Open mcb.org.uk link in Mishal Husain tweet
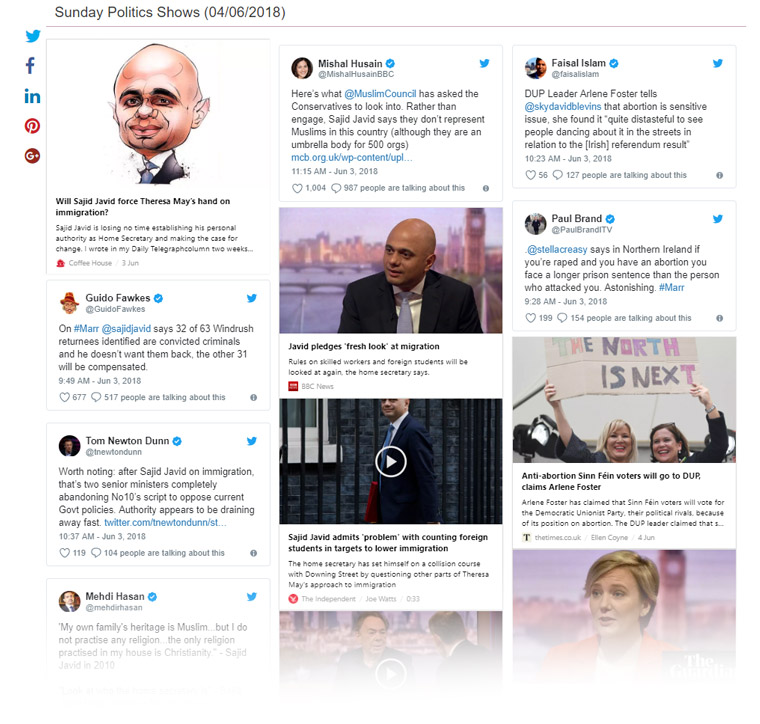Image resolution: width=760 pixels, height=724 pixels. tap(351, 157)
